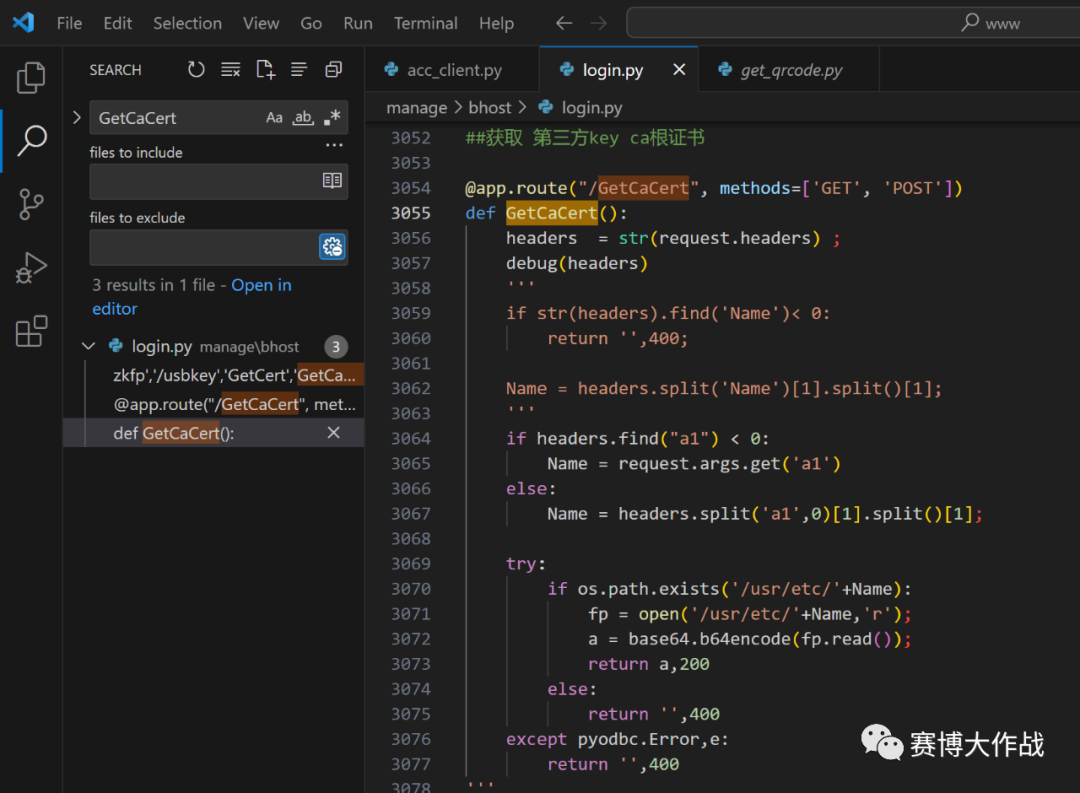Refresh search results
Viewport: 1080px width, 793px height.
click(196, 70)
